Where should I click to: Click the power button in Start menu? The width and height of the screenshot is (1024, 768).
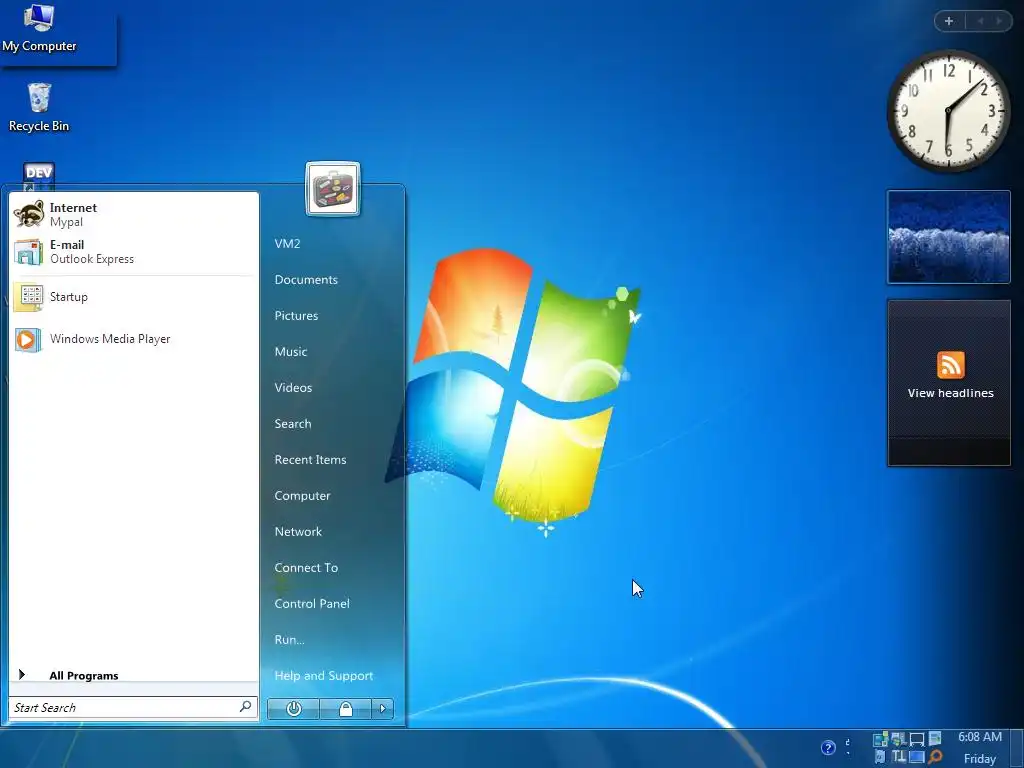(293, 709)
